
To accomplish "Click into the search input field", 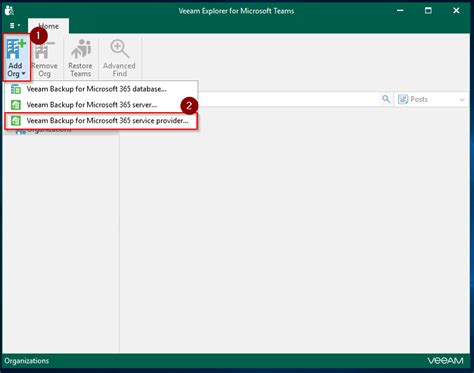I will (x=288, y=99).
